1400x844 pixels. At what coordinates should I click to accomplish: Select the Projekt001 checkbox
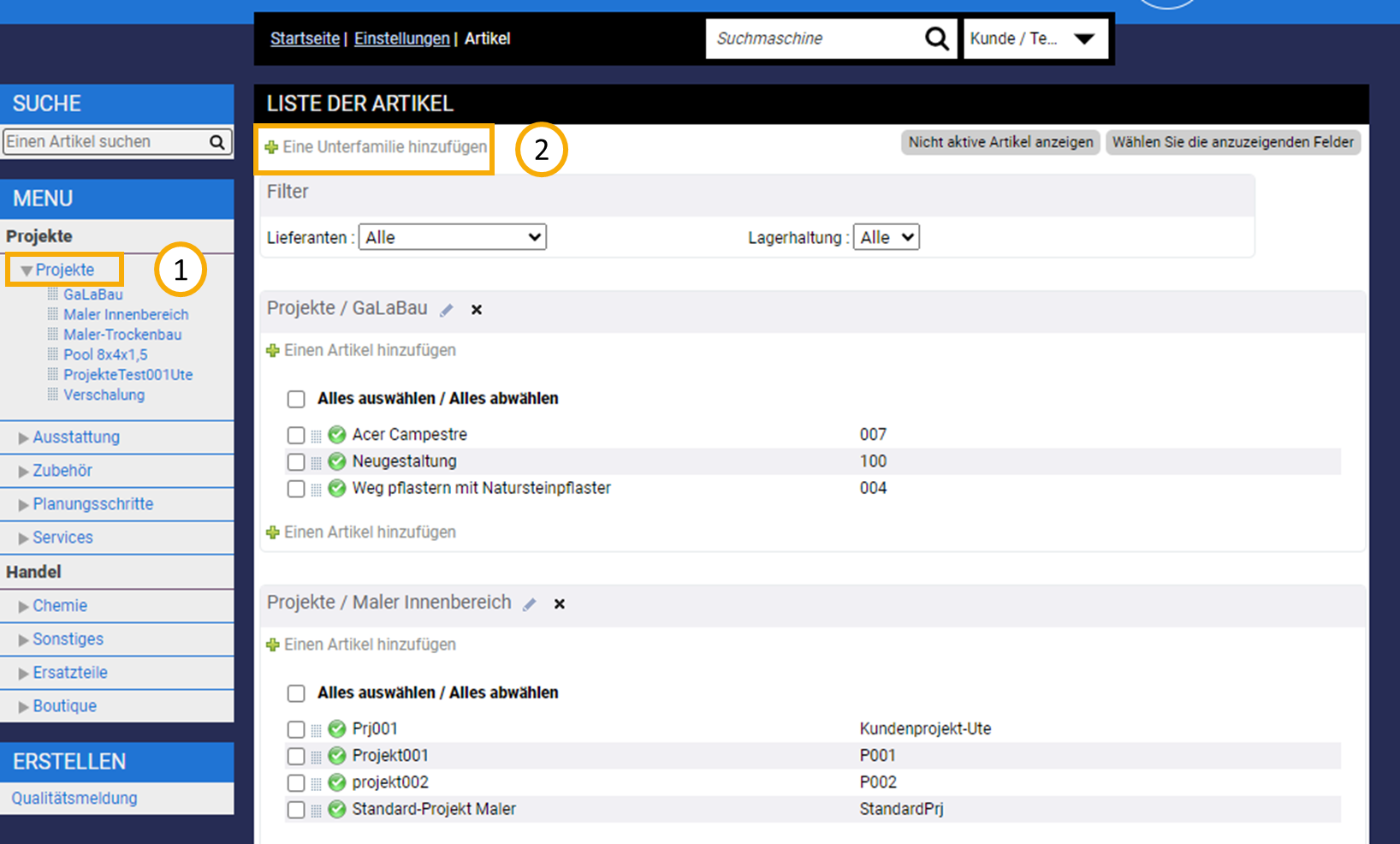[296, 757]
